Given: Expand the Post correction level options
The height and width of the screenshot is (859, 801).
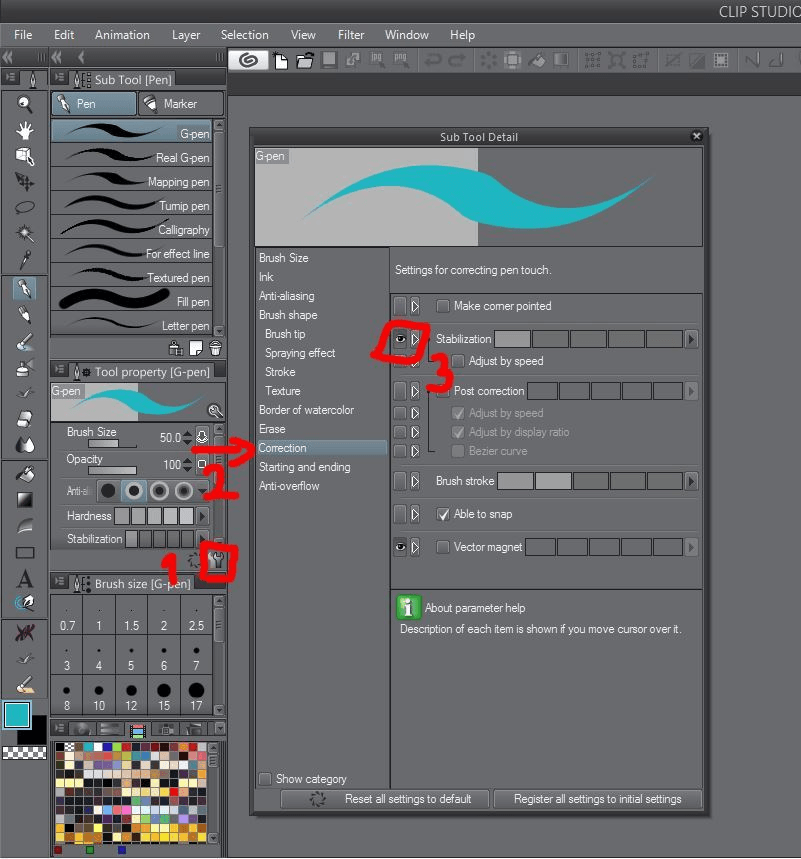Looking at the screenshot, I should pyautogui.click(x=690, y=391).
